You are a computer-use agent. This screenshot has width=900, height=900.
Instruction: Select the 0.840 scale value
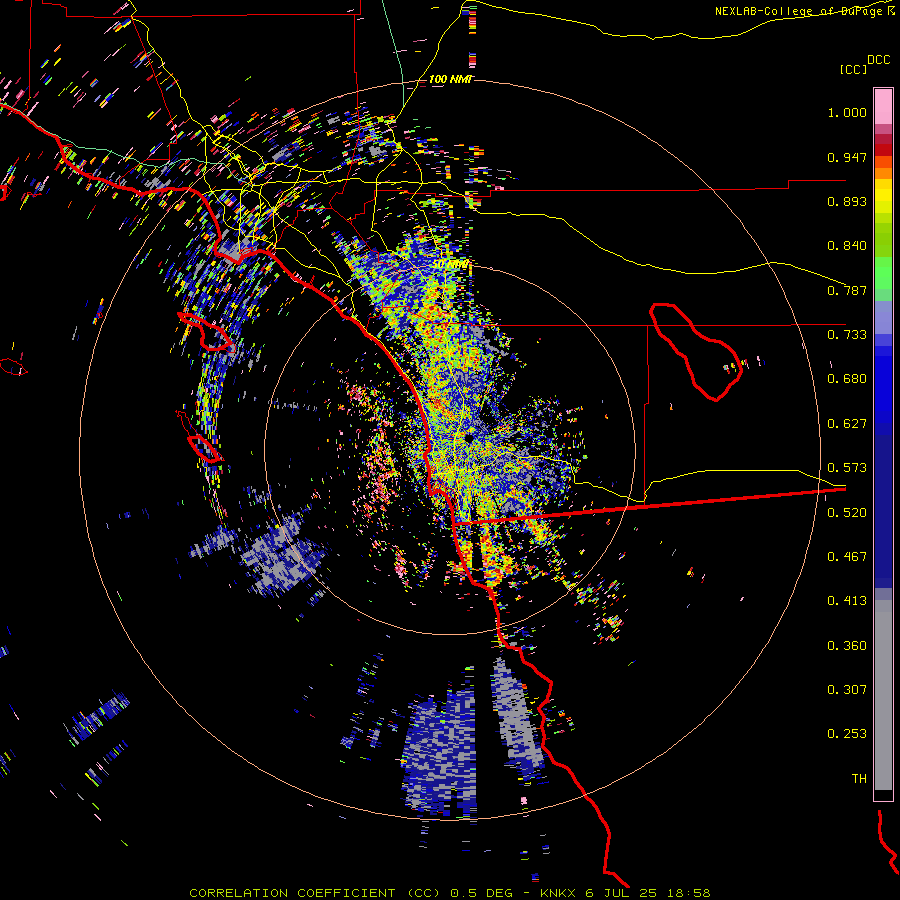[847, 246]
